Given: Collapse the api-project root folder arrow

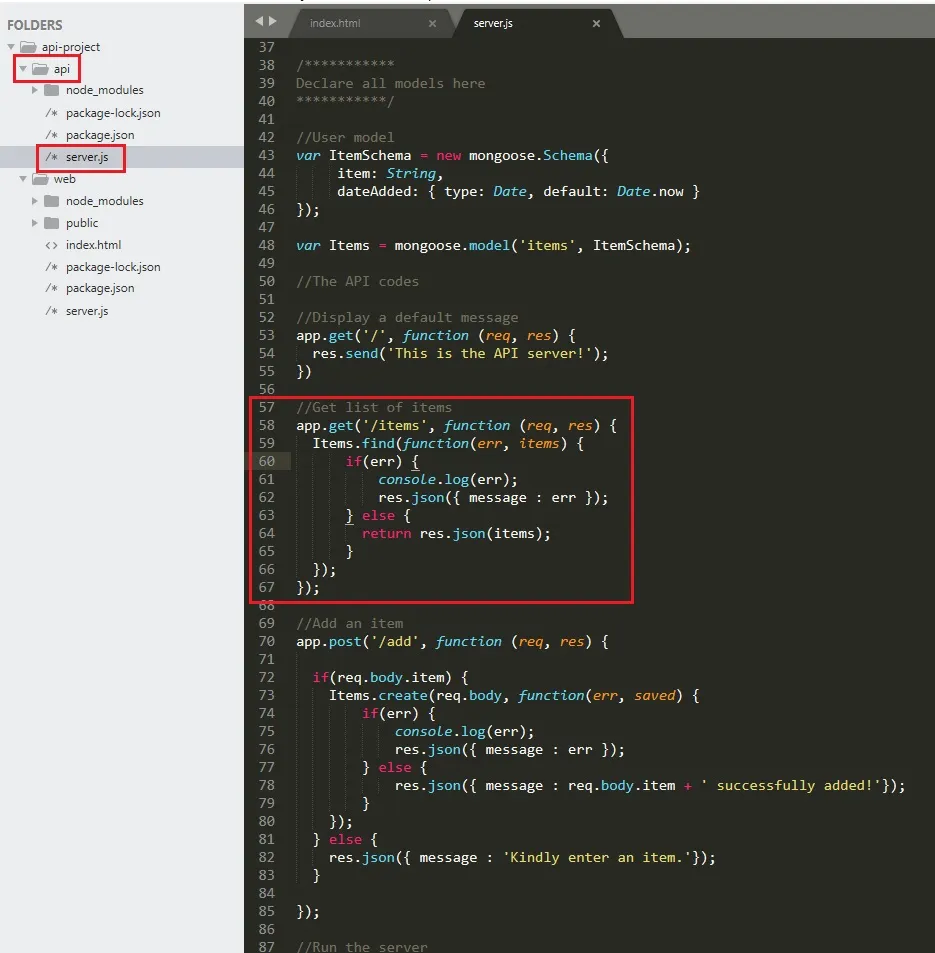Looking at the screenshot, I should point(11,47).
